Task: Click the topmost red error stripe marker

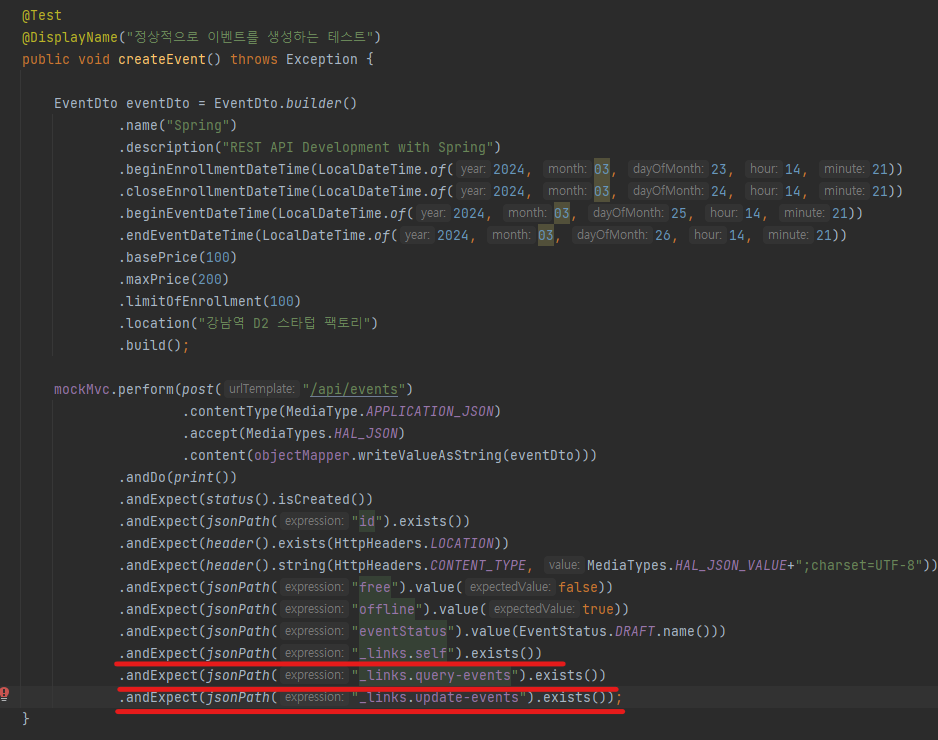Action: (340, 662)
